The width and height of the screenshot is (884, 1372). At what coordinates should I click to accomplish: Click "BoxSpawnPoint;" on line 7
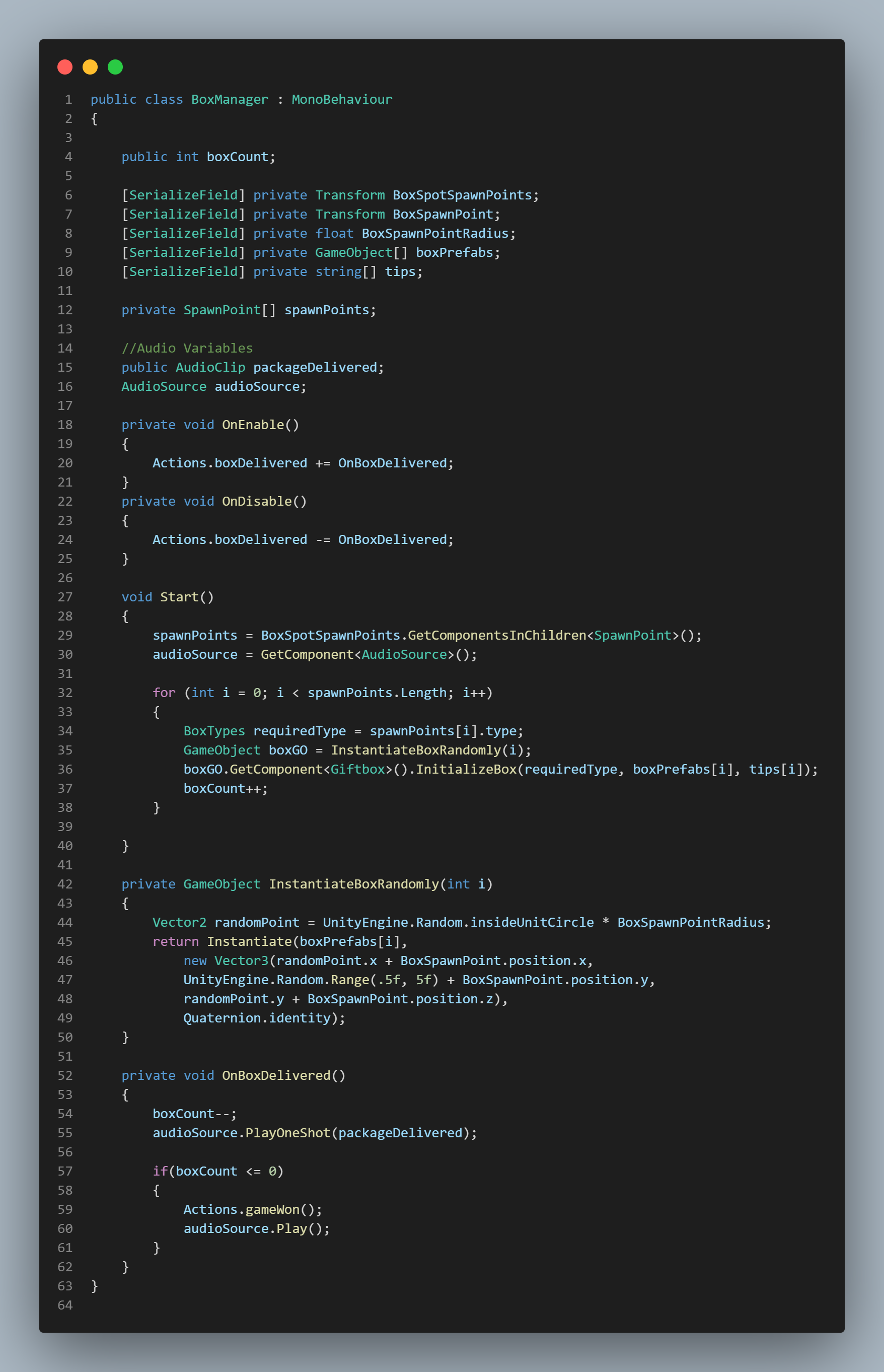point(447,214)
